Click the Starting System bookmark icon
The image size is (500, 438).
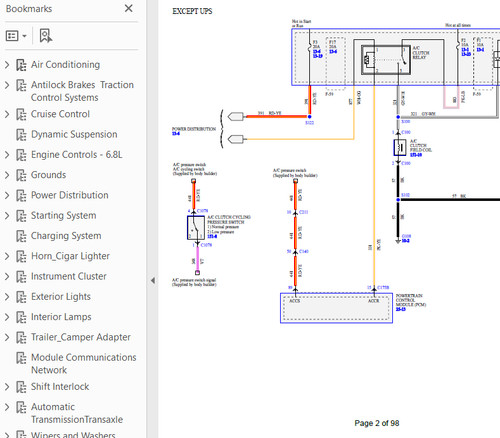coord(21,216)
